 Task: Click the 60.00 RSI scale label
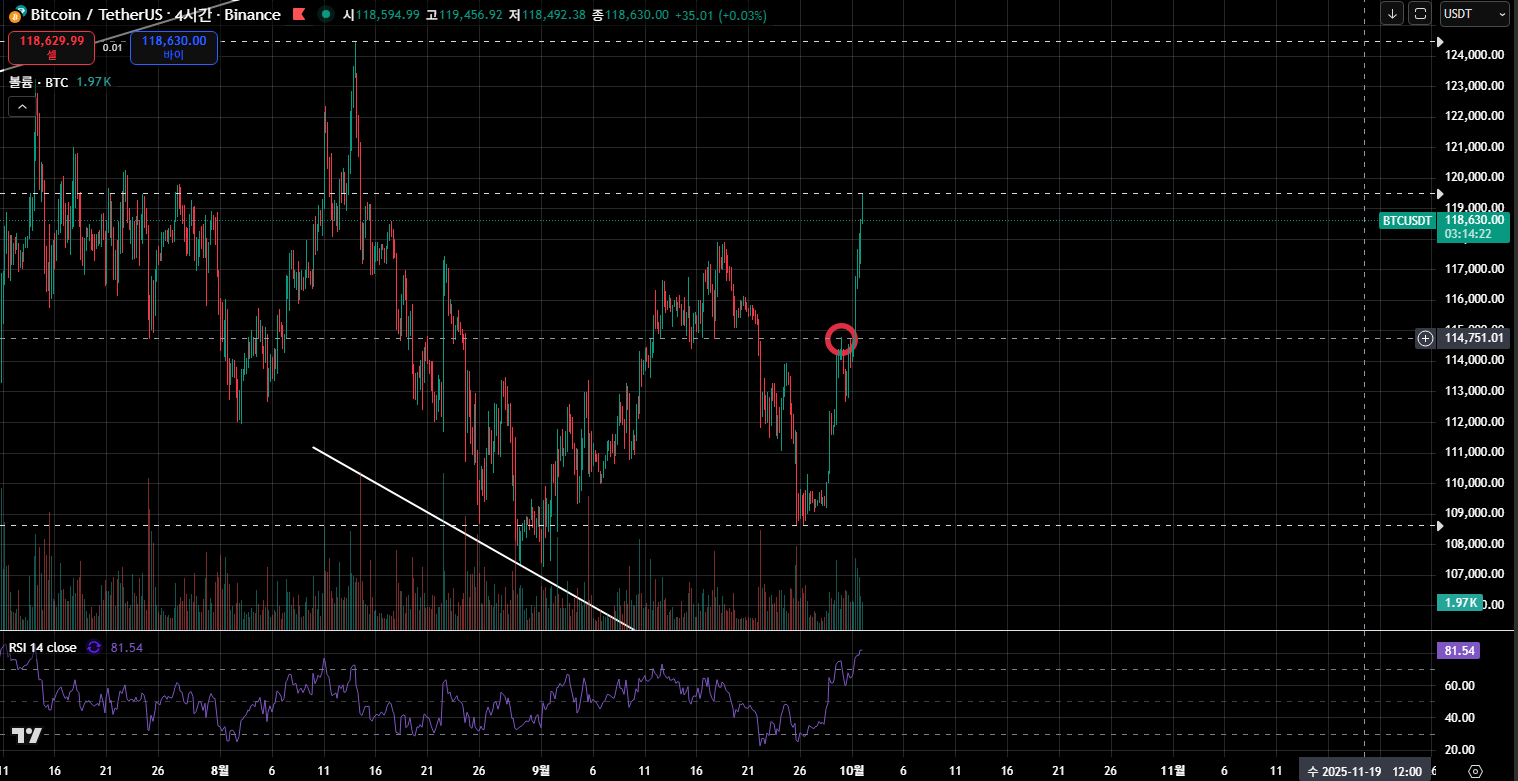pos(1461,686)
